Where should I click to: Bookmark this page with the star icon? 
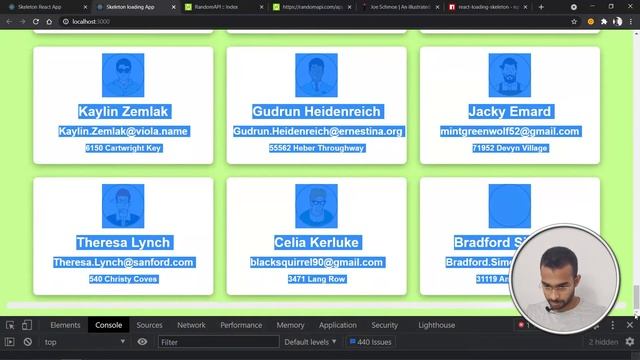tap(574, 22)
